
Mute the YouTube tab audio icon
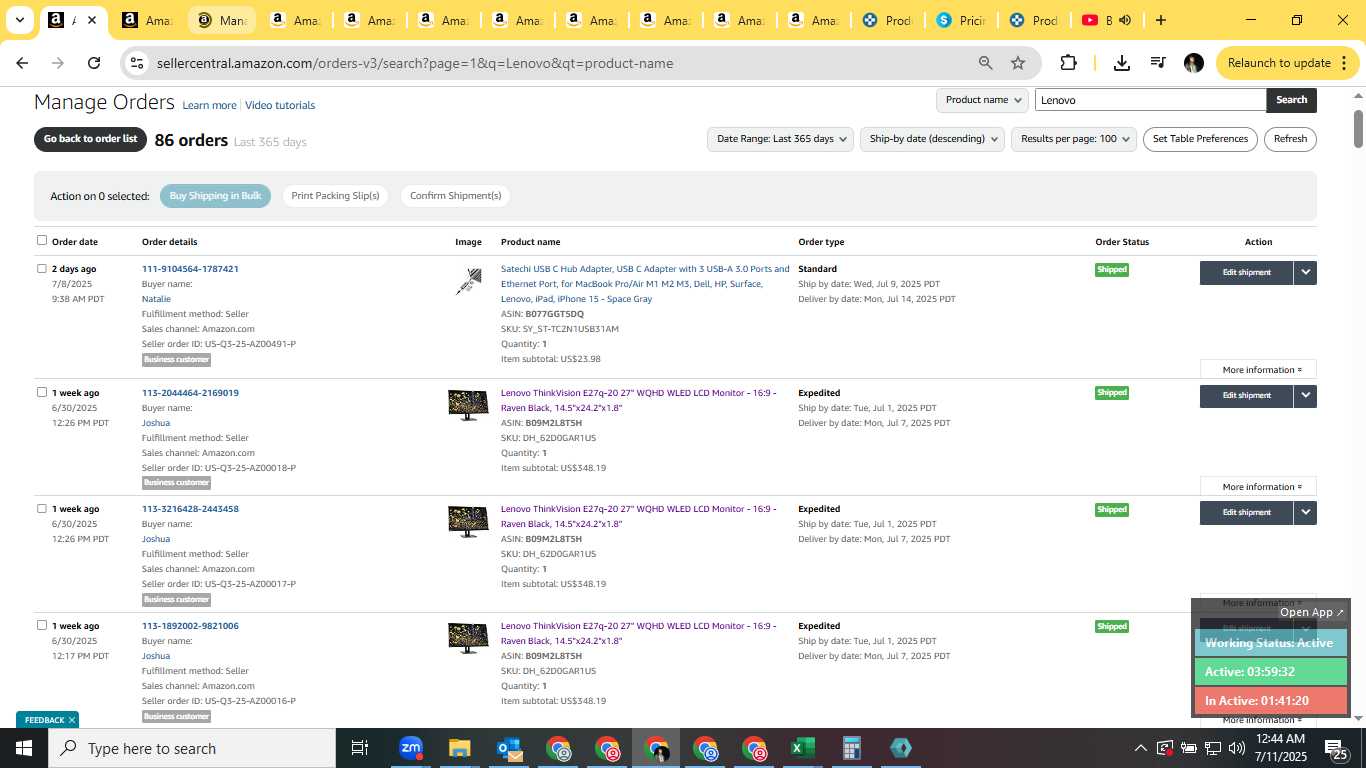(1125, 20)
